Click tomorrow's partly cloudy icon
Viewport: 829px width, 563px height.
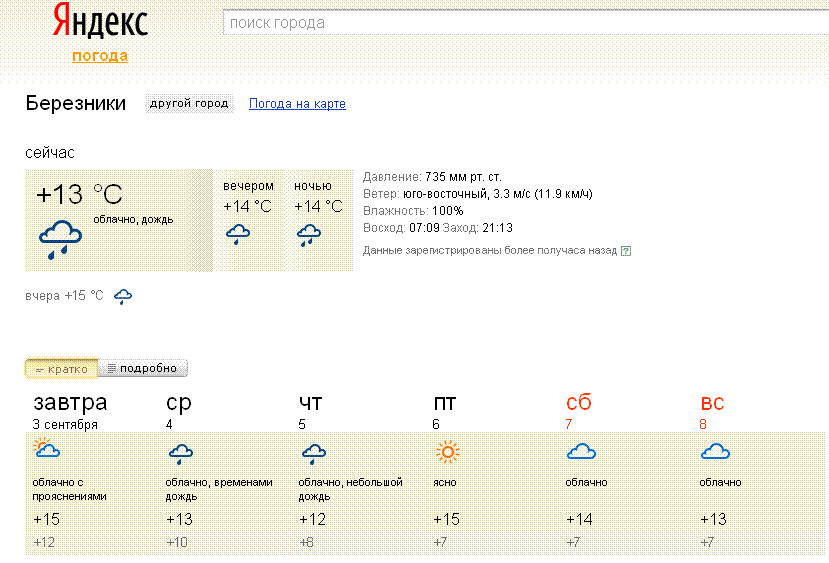[46, 451]
